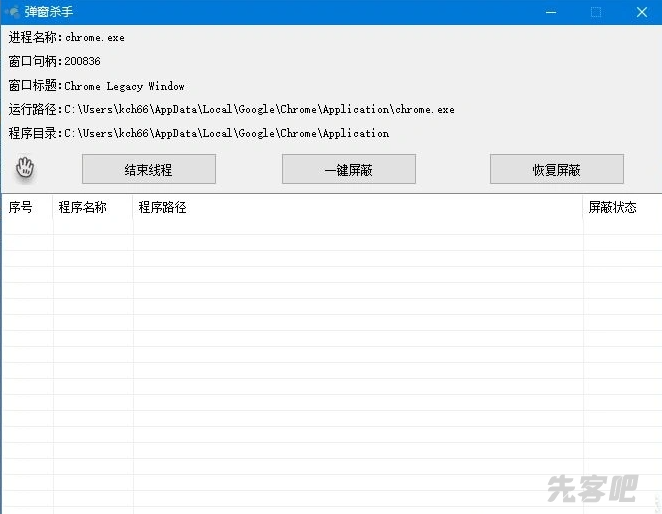Click the 程序名称 column header
662x514 pixels.
(84, 208)
